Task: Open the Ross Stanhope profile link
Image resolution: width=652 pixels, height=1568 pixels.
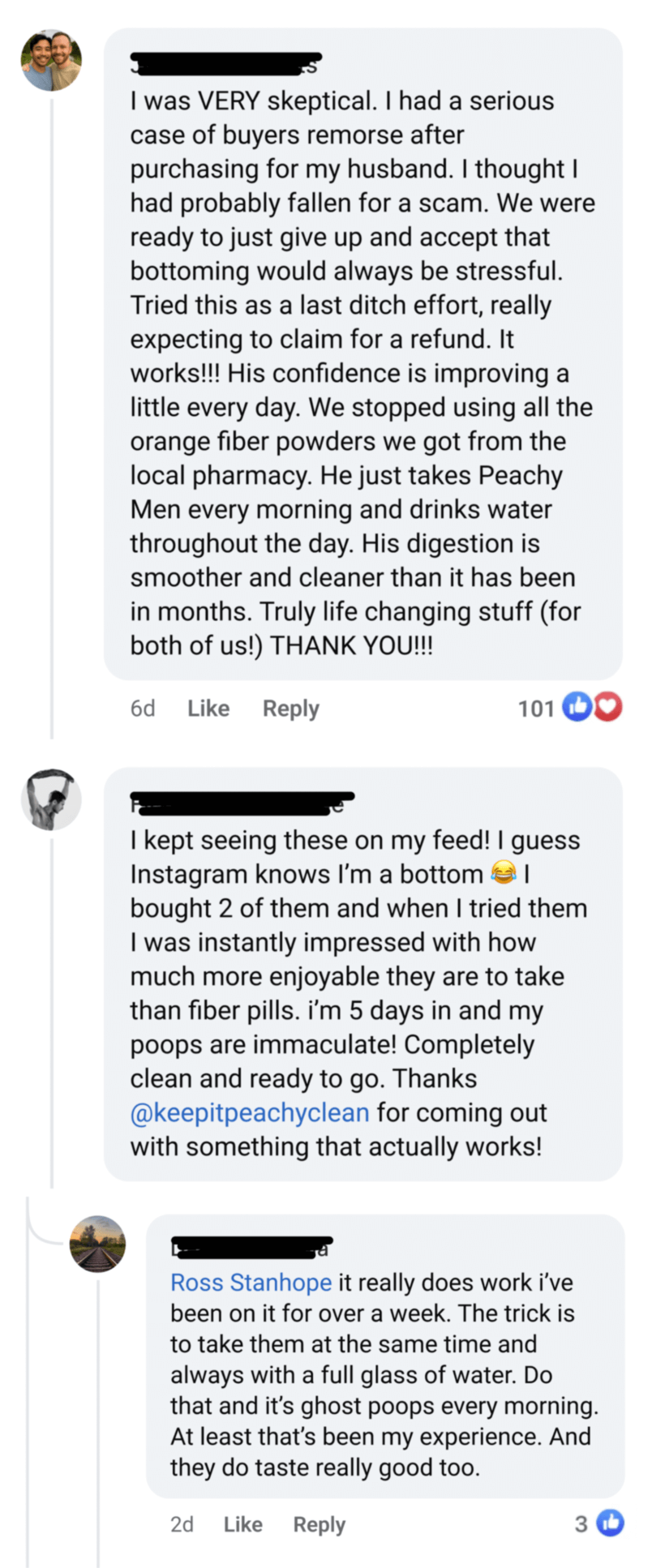Action: coord(251,1282)
